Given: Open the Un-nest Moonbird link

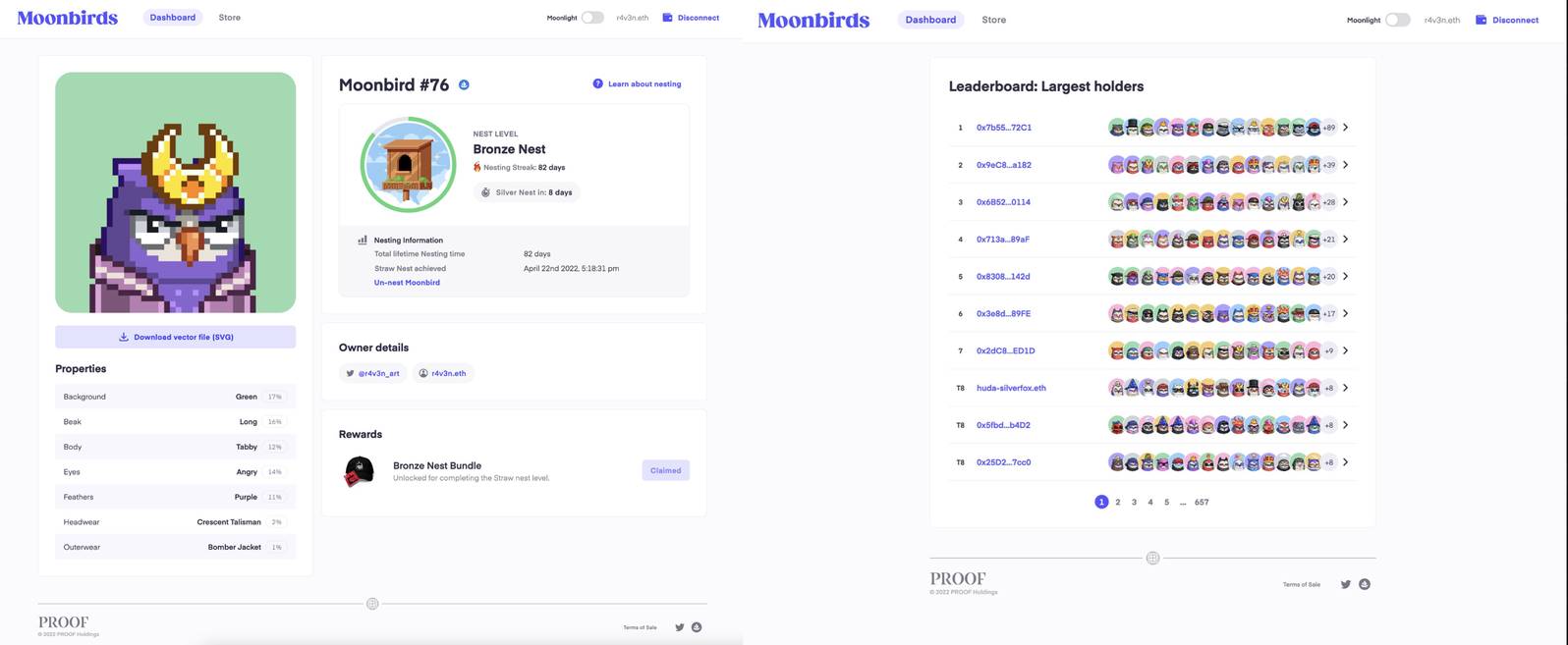Looking at the screenshot, I should 407,282.
